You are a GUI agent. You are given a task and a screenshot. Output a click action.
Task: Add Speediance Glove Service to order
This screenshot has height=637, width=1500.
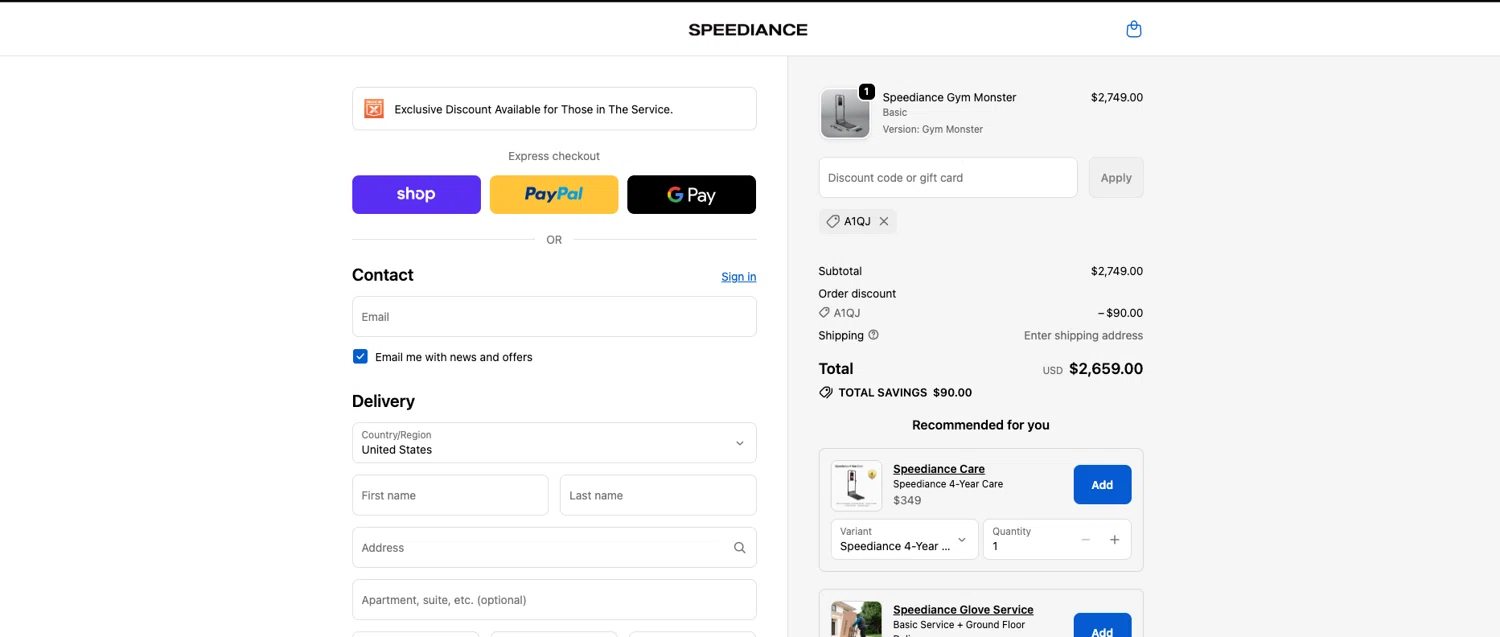tap(1102, 626)
